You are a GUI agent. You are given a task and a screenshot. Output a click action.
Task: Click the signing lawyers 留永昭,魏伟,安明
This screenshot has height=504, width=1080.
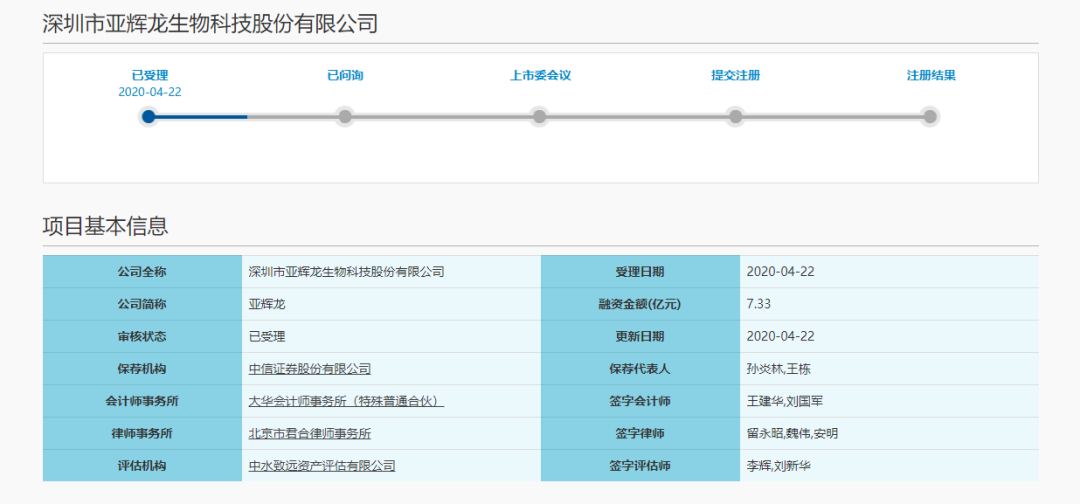(792, 434)
